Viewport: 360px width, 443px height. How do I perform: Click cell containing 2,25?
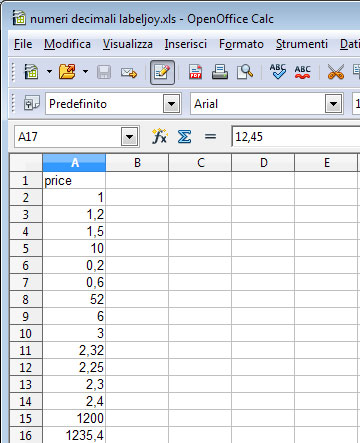coord(74,367)
